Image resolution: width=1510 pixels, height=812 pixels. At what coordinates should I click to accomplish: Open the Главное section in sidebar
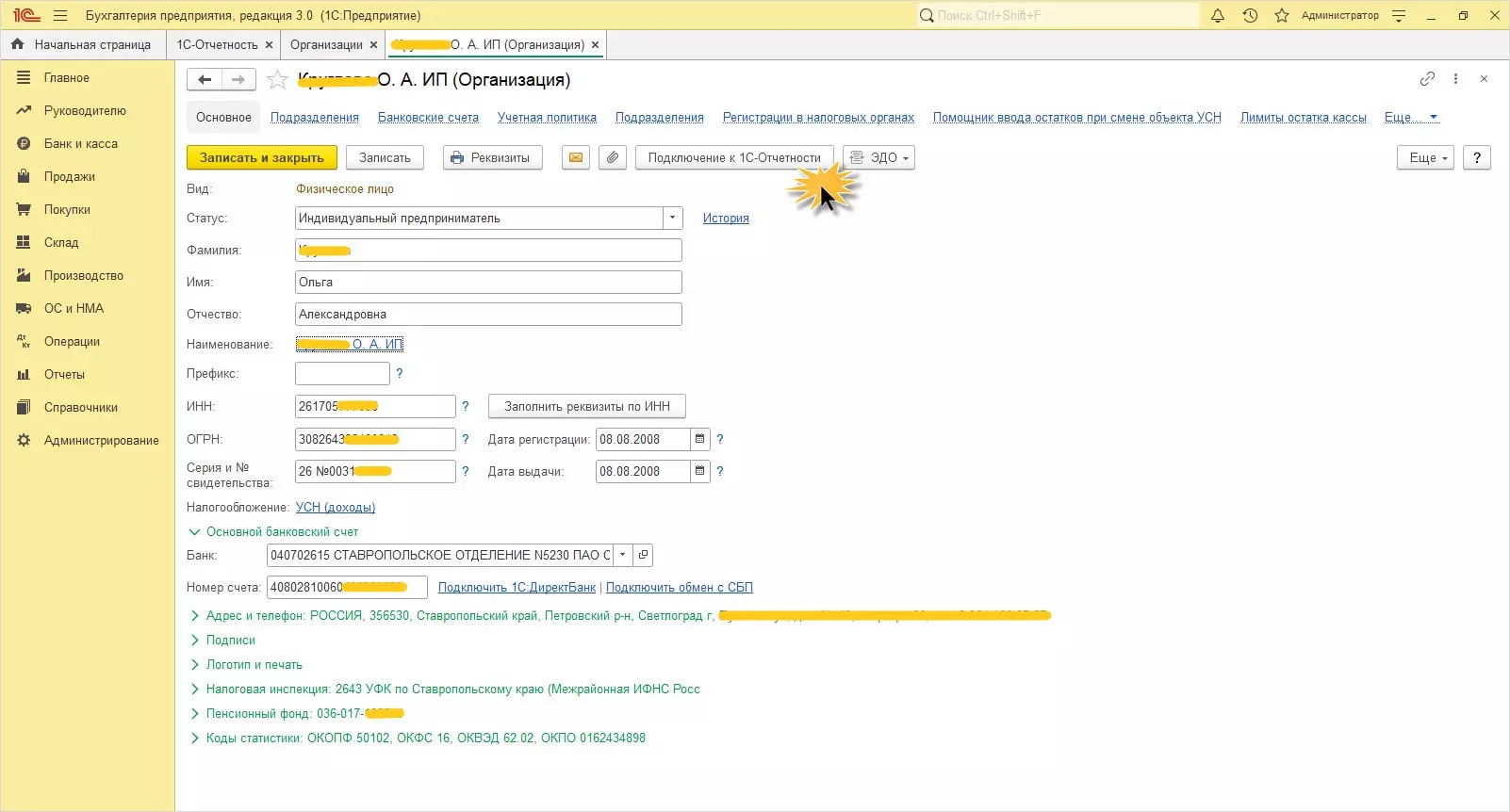66,78
